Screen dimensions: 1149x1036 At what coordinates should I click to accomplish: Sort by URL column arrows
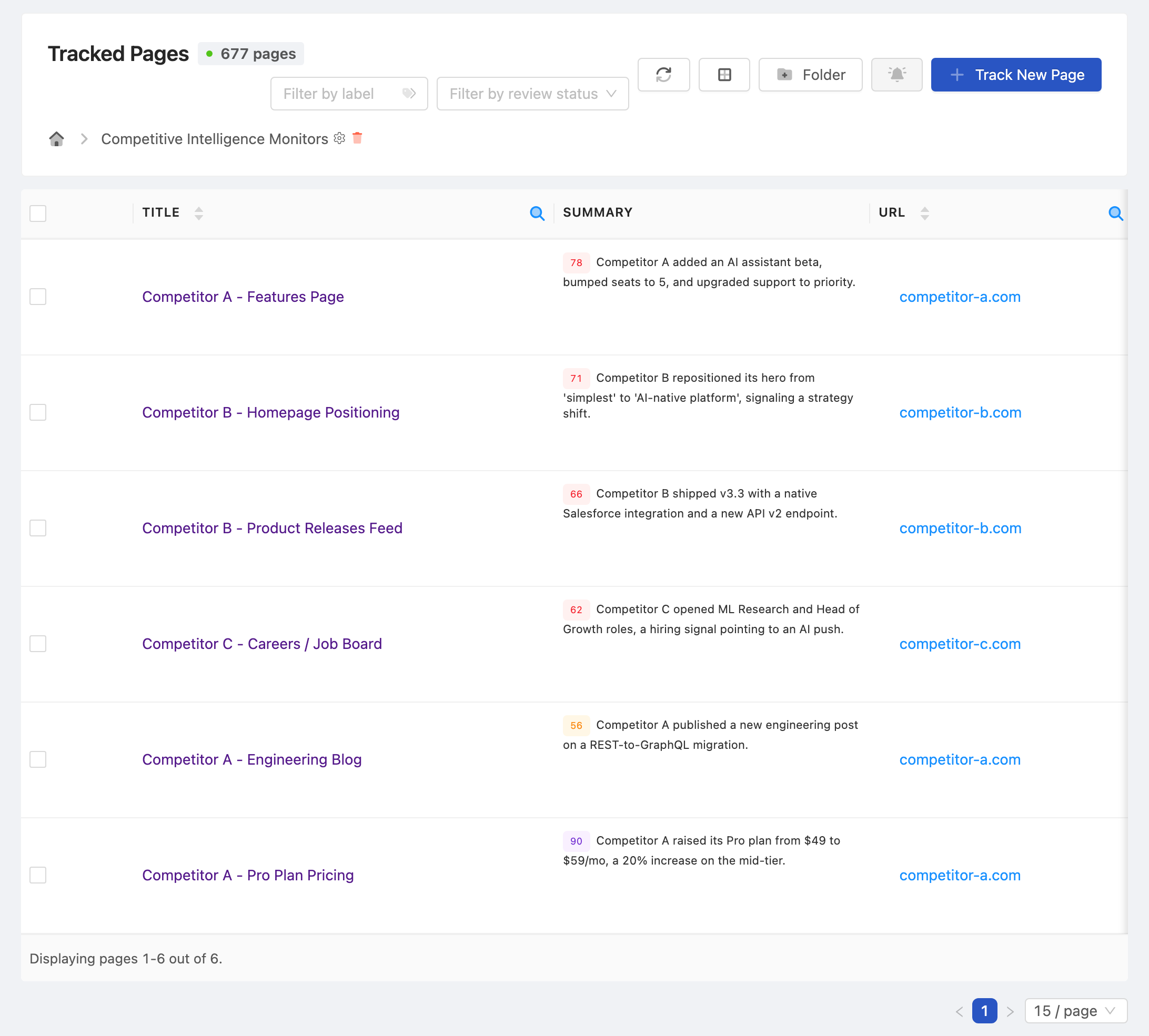click(925, 214)
